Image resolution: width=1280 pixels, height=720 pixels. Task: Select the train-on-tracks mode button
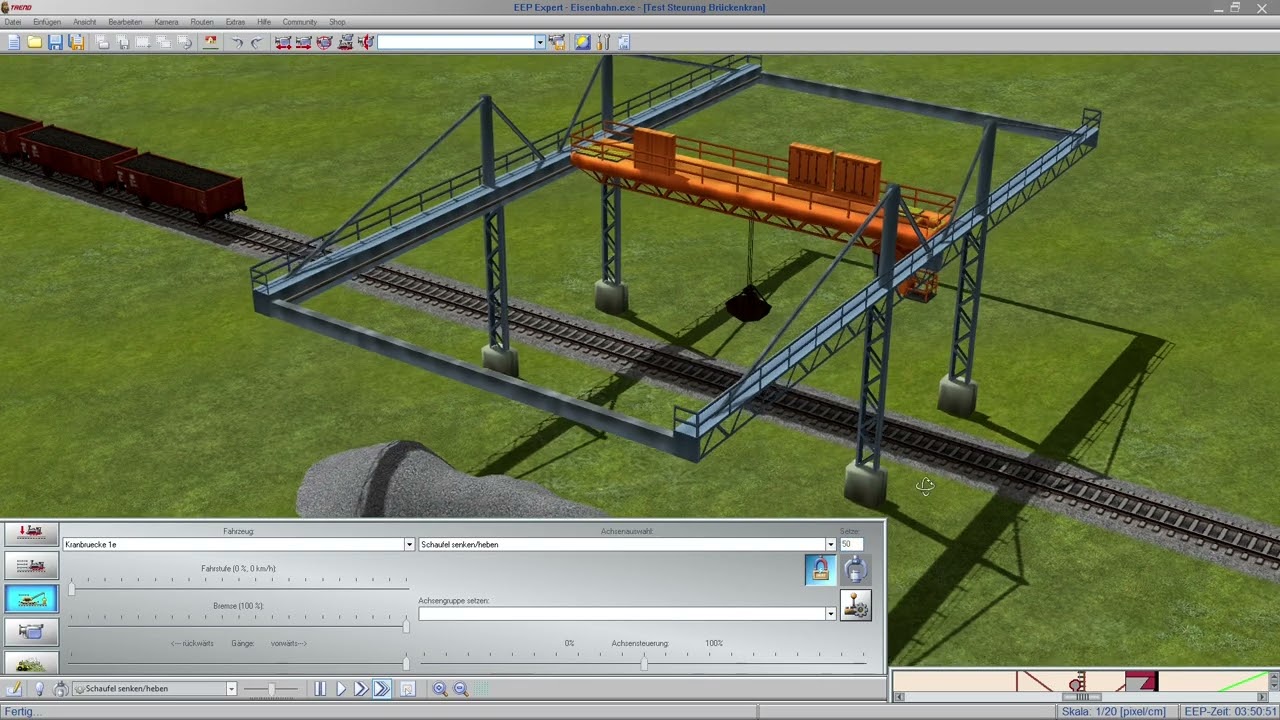[x=31, y=565]
